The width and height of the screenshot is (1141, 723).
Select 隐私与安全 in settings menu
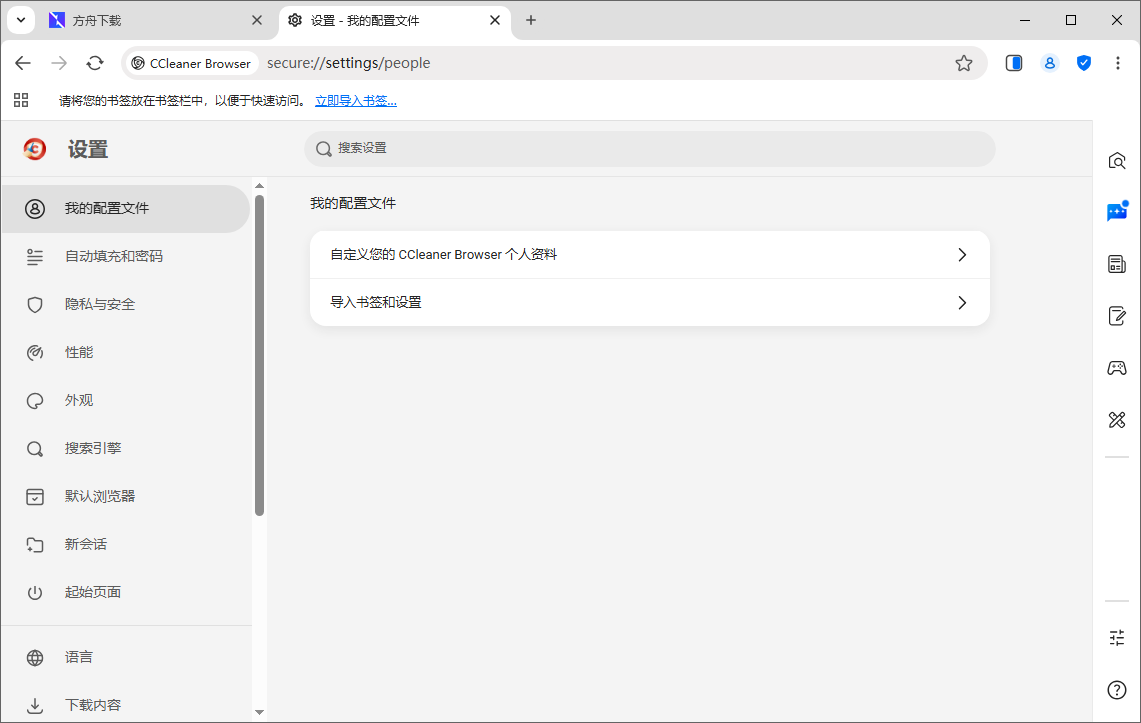[x=99, y=304]
